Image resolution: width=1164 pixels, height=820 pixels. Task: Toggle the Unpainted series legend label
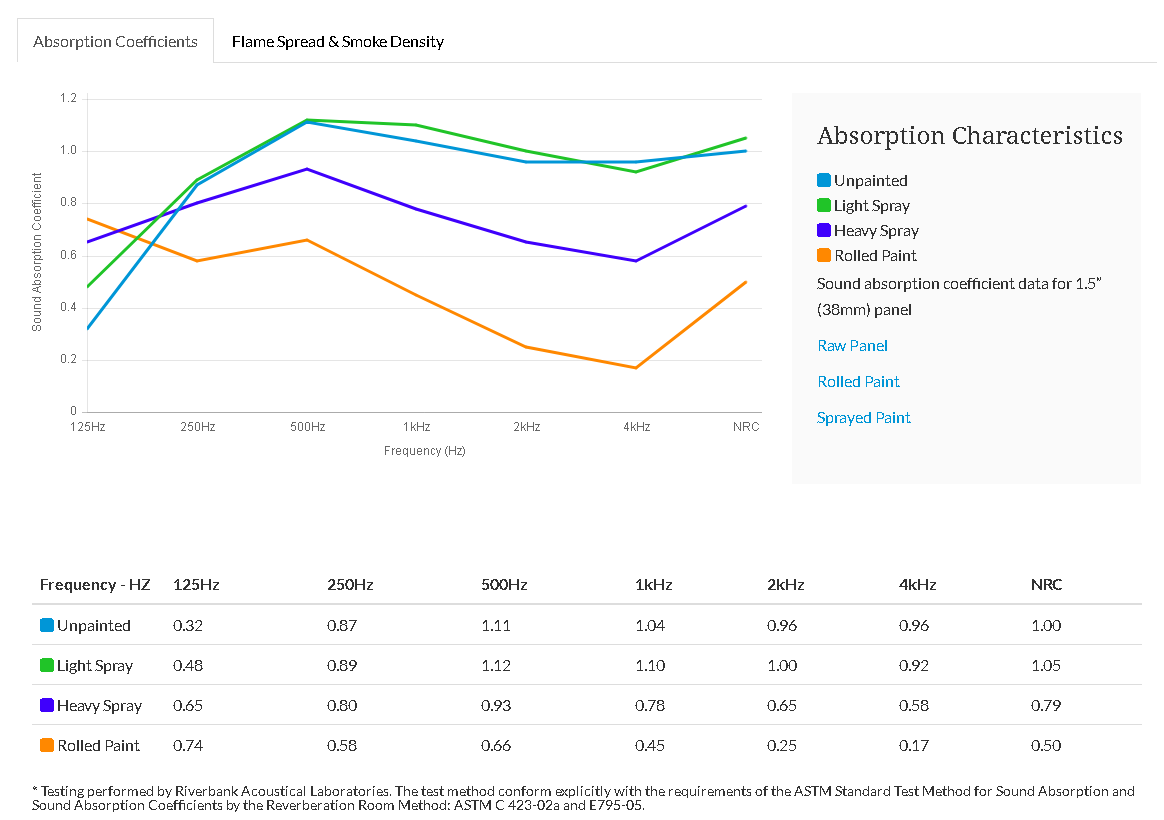[870, 181]
